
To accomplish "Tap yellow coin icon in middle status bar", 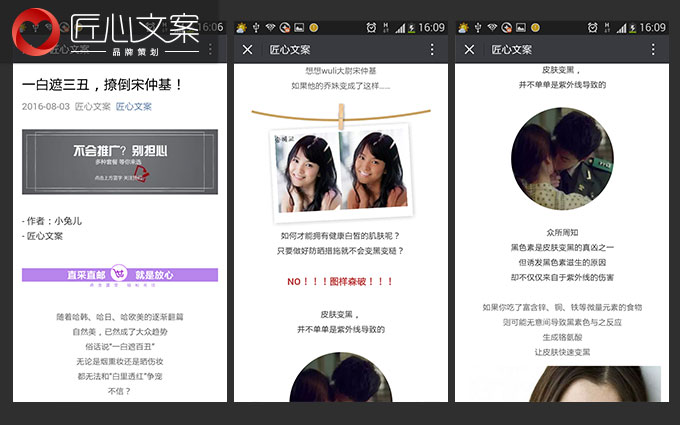I will (314, 28).
